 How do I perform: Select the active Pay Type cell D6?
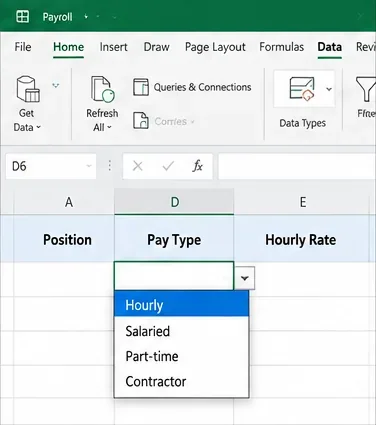174,276
